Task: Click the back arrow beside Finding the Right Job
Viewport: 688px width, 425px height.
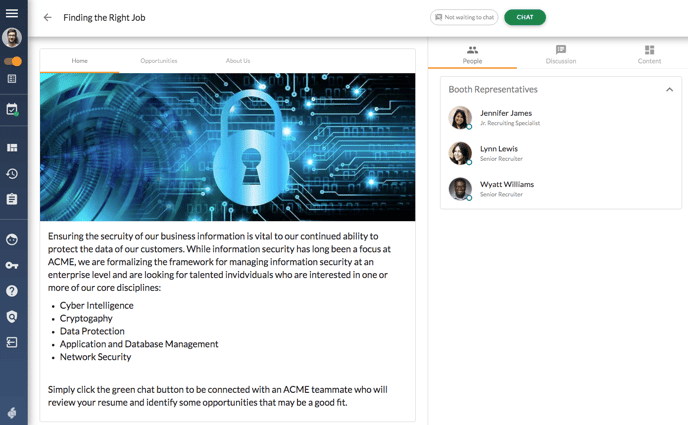Action: pos(47,18)
